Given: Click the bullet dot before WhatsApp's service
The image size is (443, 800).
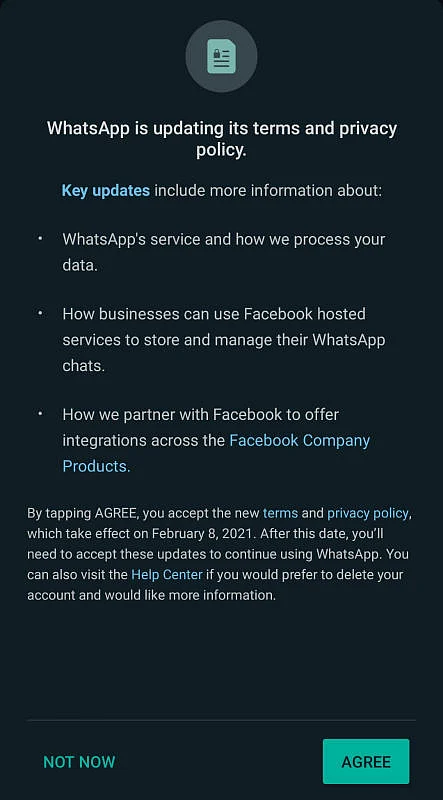Looking at the screenshot, I should tap(40, 239).
